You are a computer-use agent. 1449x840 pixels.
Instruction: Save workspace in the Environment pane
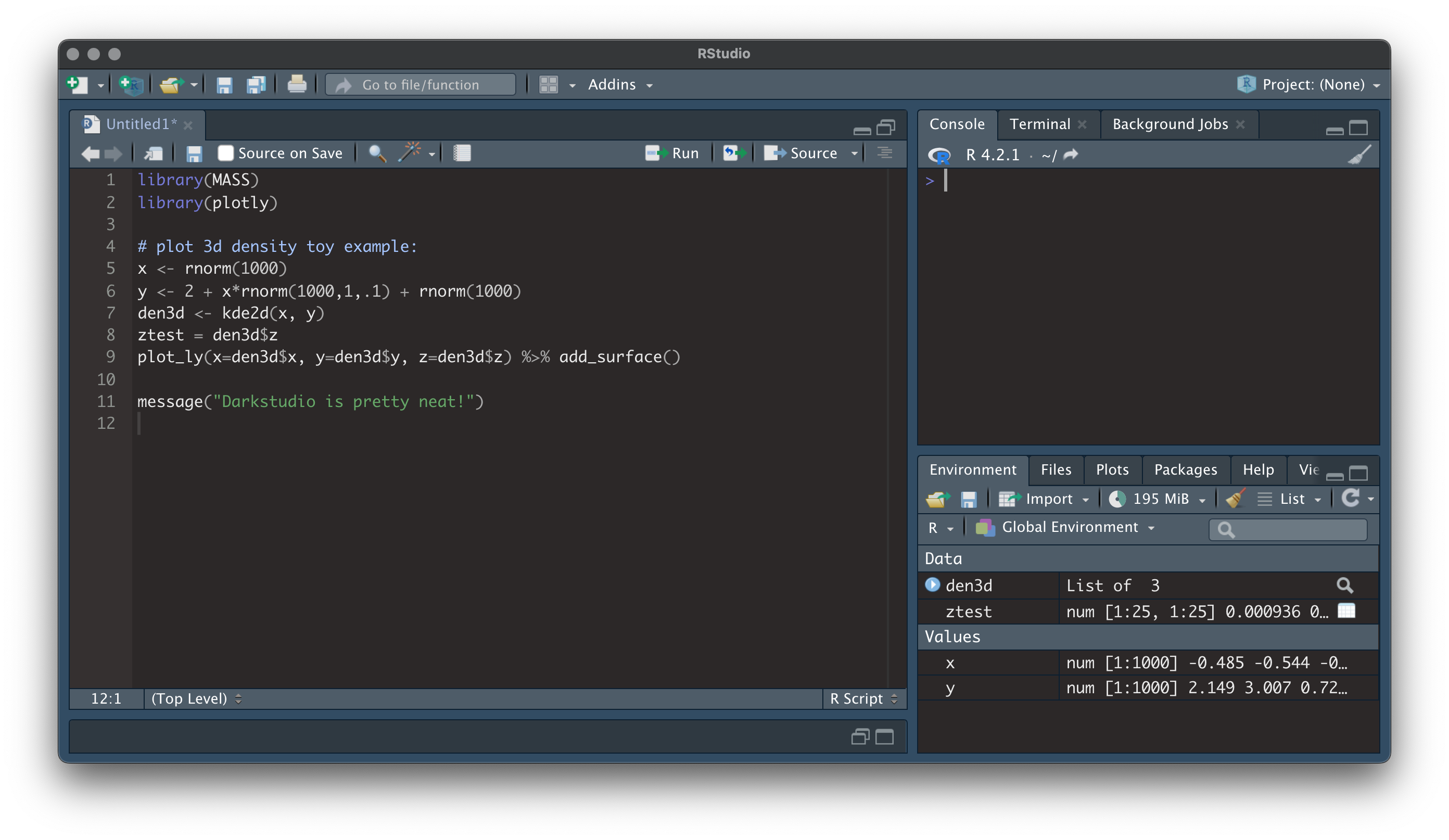click(x=969, y=499)
